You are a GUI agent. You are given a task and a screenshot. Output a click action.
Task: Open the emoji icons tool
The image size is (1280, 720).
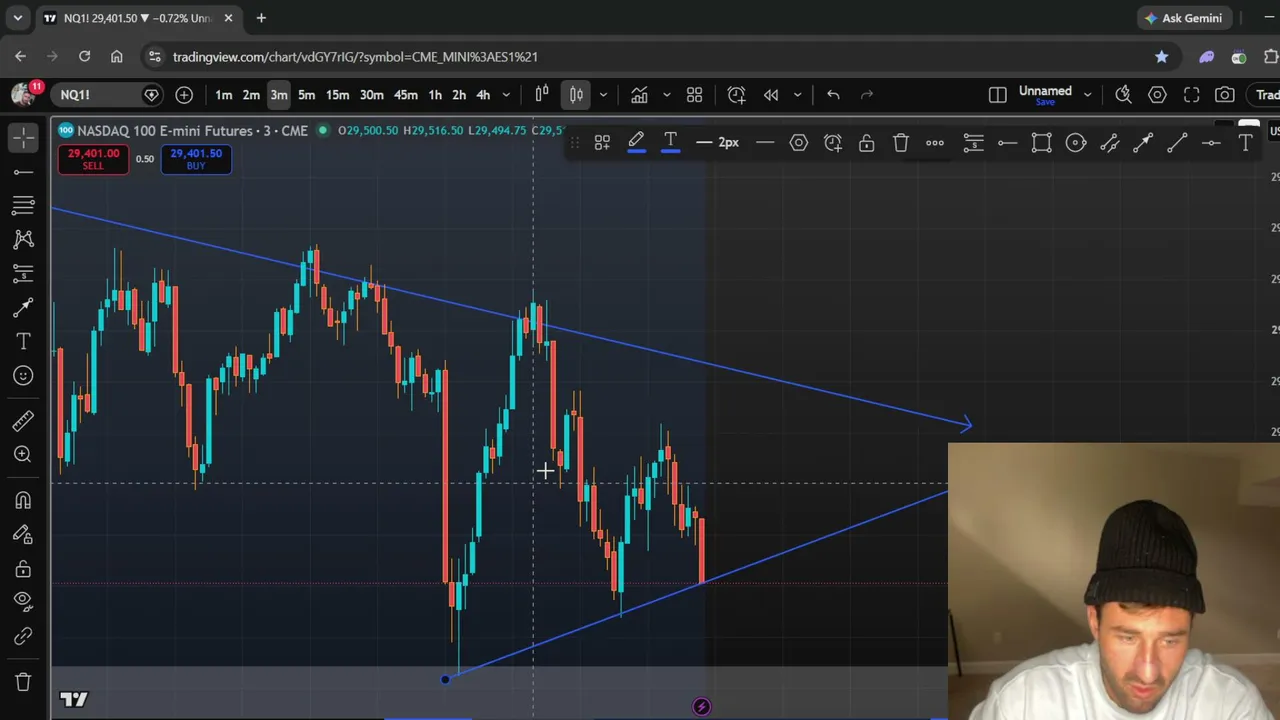point(23,375)
